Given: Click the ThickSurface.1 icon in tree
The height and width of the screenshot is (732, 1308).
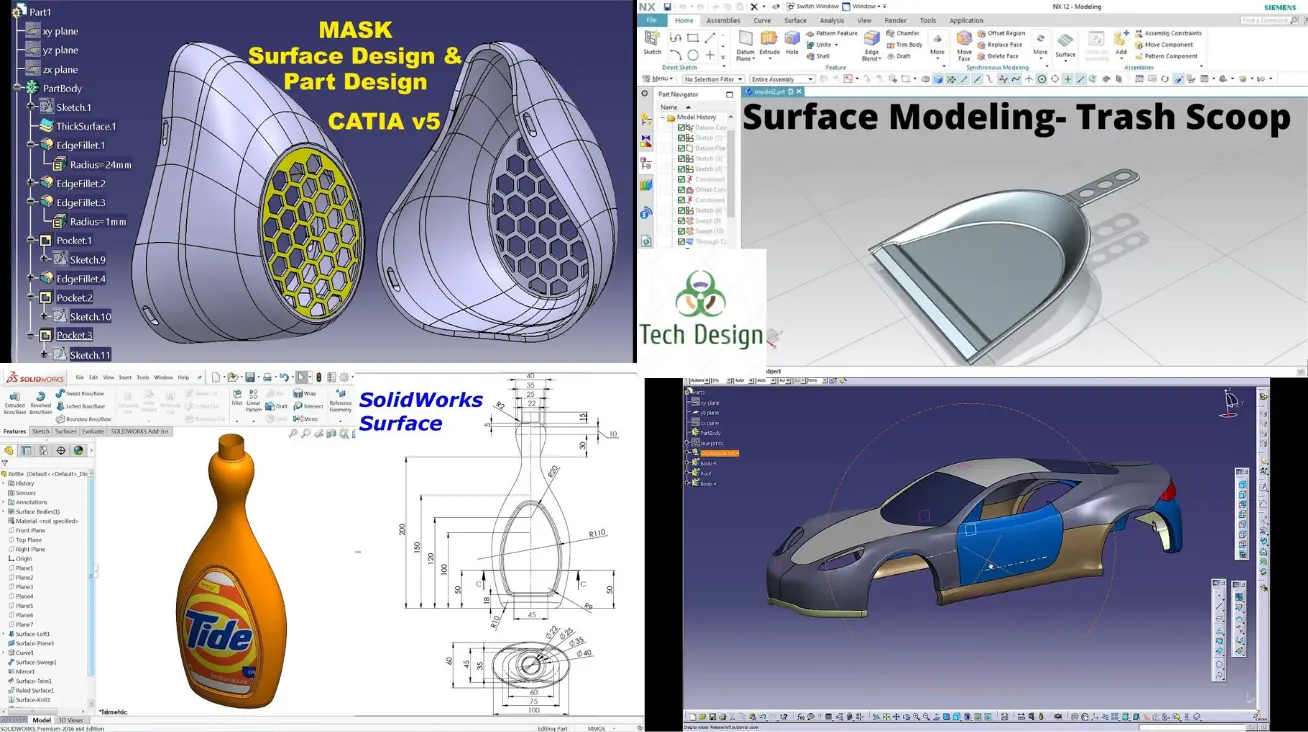Looking at the screenshot, I should point(46,126).
